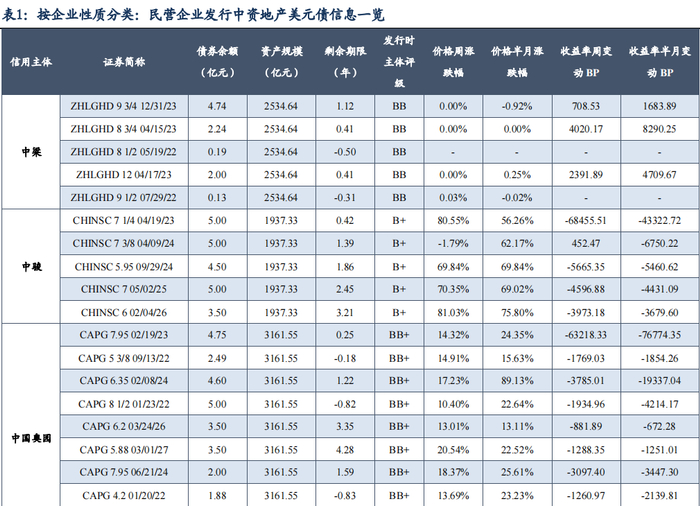
Task: Select cell CAPG 4.2 01/20/22
Action: click(x=124, y=495)
